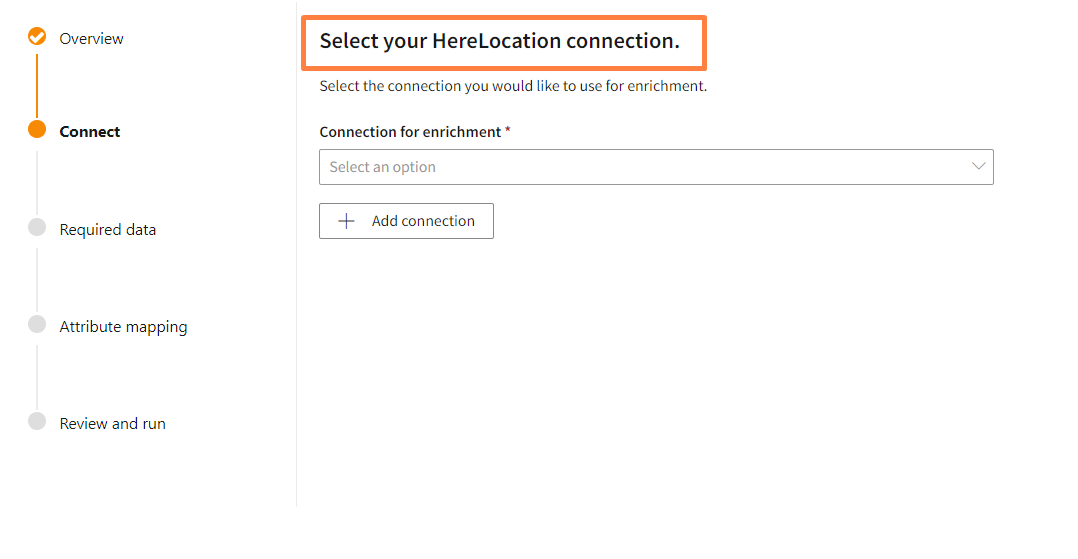Screen dimensions: 1078x559
Task: Navigate to the Review and run label
Action: pyautogui.click(x=112, y=424)
